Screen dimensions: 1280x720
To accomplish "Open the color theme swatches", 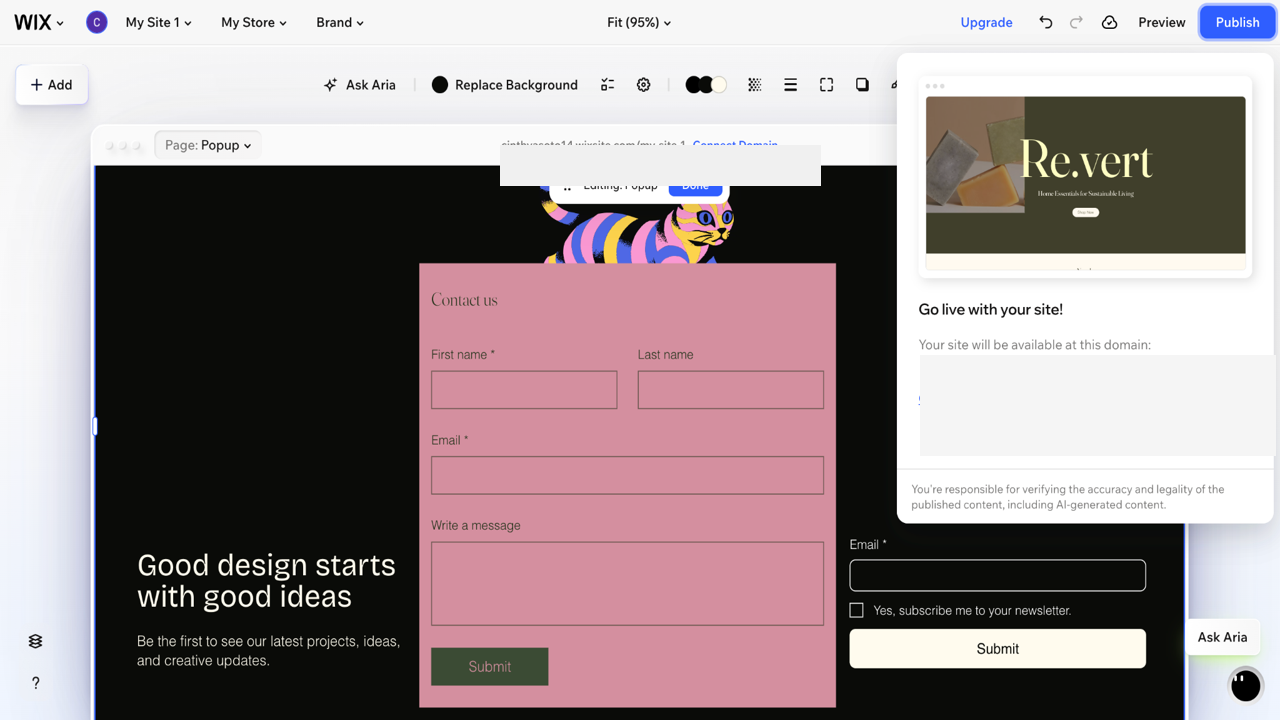I will pos(706,85).
